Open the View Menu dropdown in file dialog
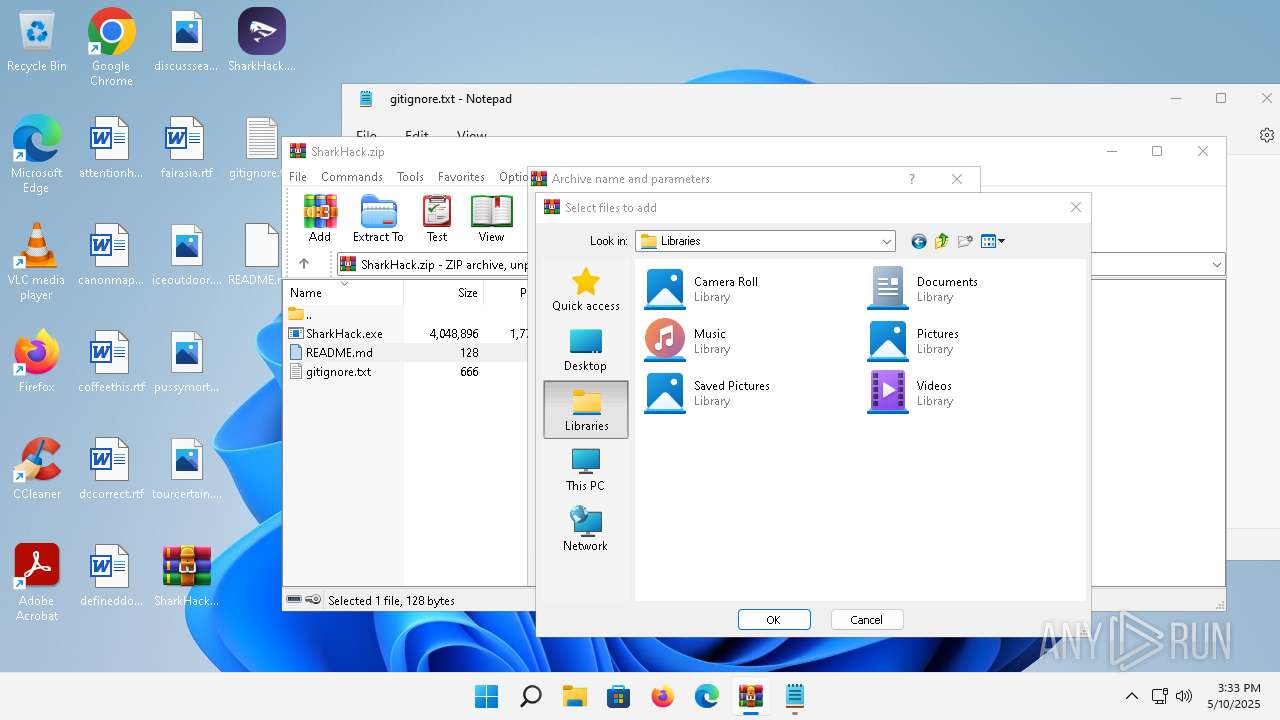Viewport: 1280px width, 720px height. point(992,241)
